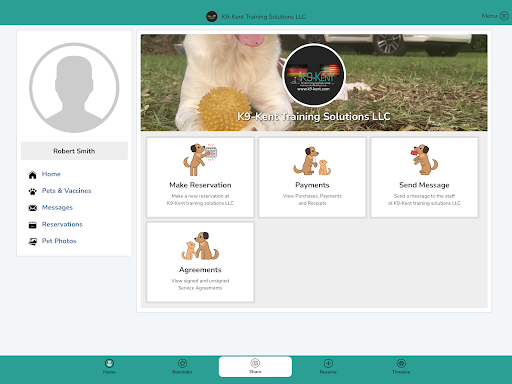
Task: Click the paw icon in sidebar
Action: click(32, 191)
